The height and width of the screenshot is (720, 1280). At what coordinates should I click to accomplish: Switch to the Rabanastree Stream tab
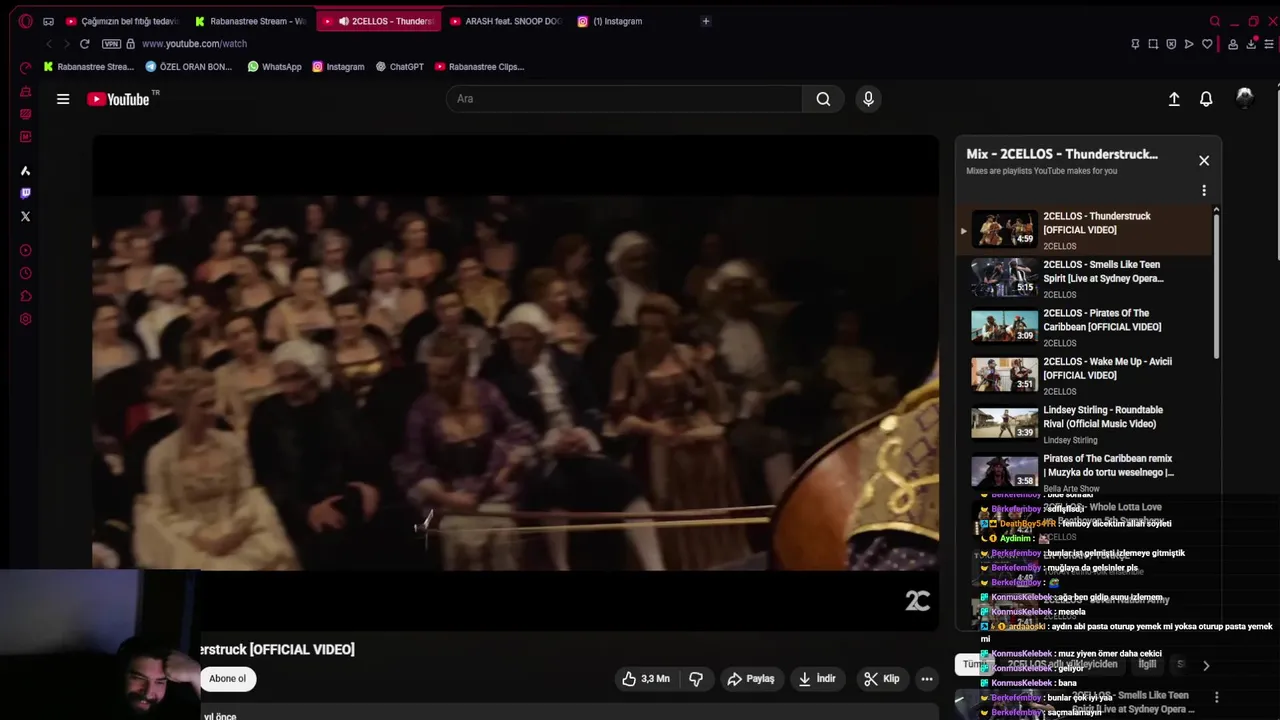251,21
